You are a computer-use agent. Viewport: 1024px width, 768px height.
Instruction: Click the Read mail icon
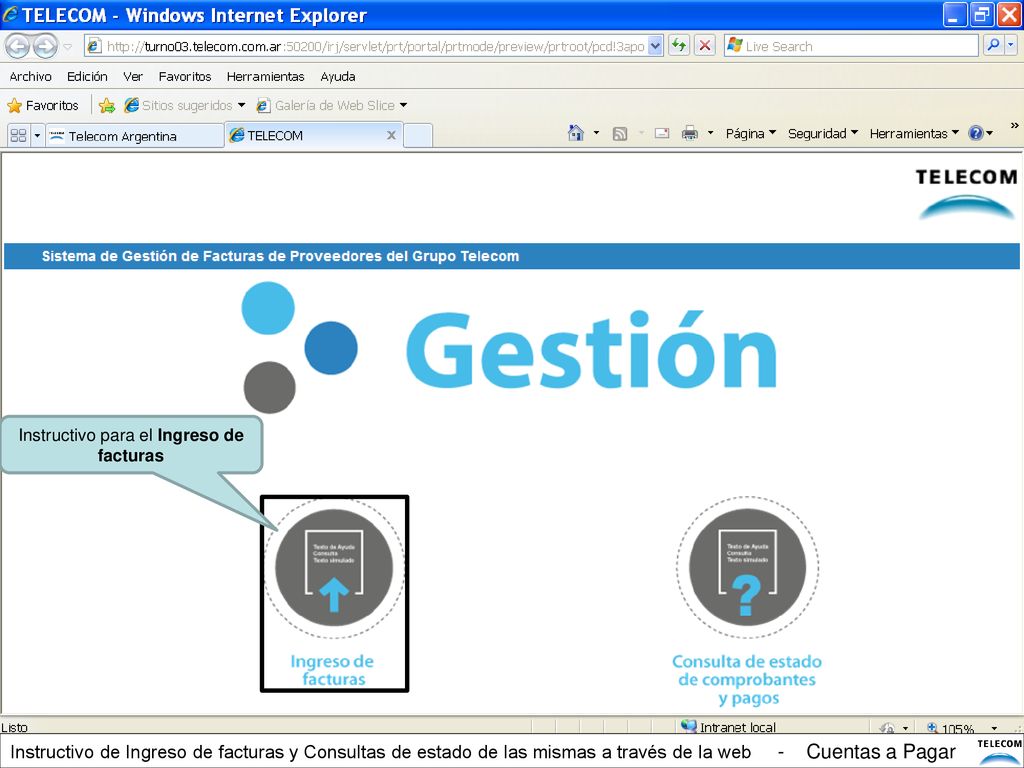click(x=662, y=133)
